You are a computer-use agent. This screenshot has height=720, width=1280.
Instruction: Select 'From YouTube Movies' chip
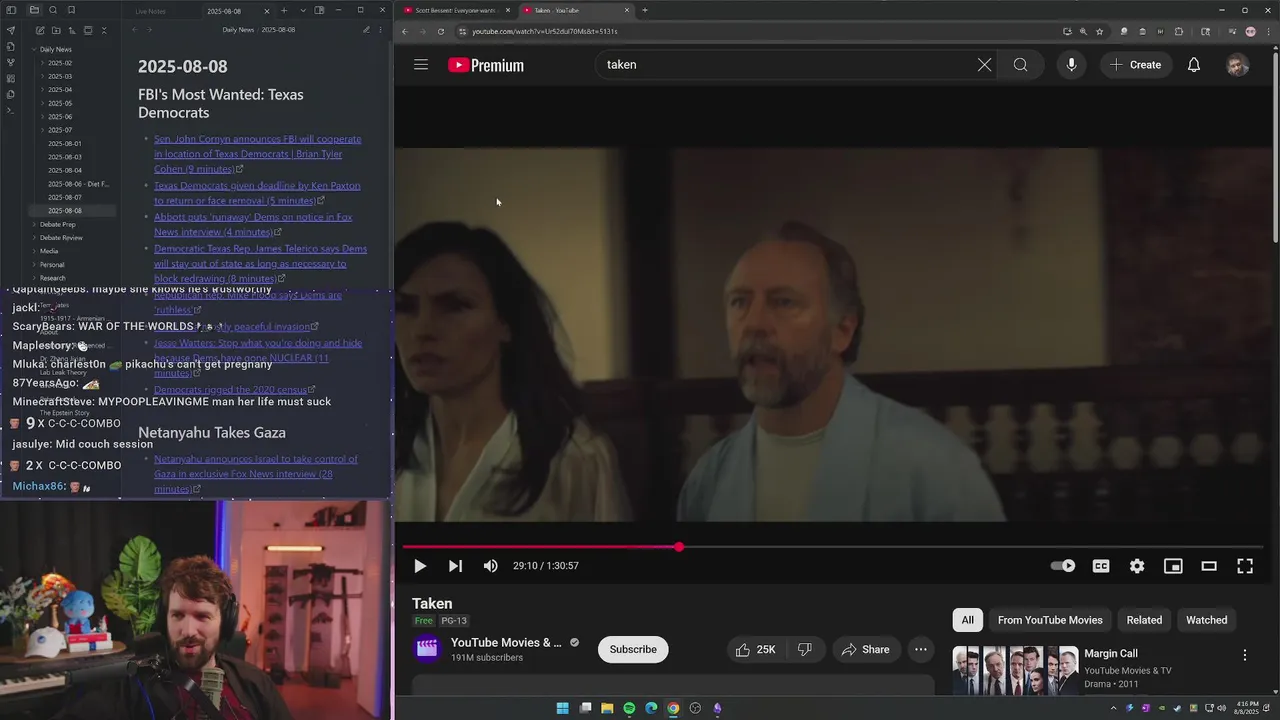pyautogui.click(x=1050, y=620)
